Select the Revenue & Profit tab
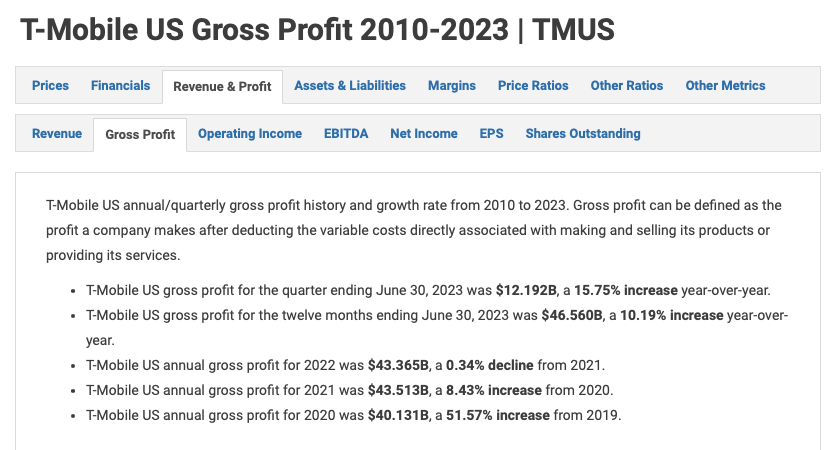Screen dimensions: 828x450 222,87
